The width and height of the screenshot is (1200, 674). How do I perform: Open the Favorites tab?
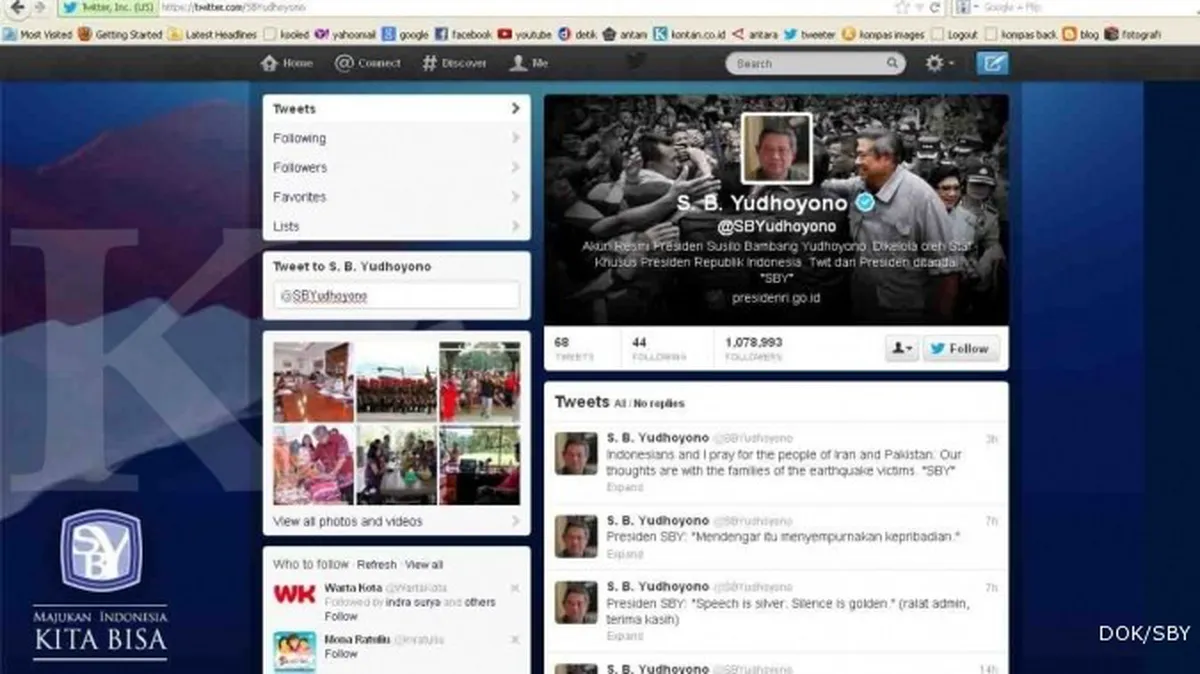[299, 197]
